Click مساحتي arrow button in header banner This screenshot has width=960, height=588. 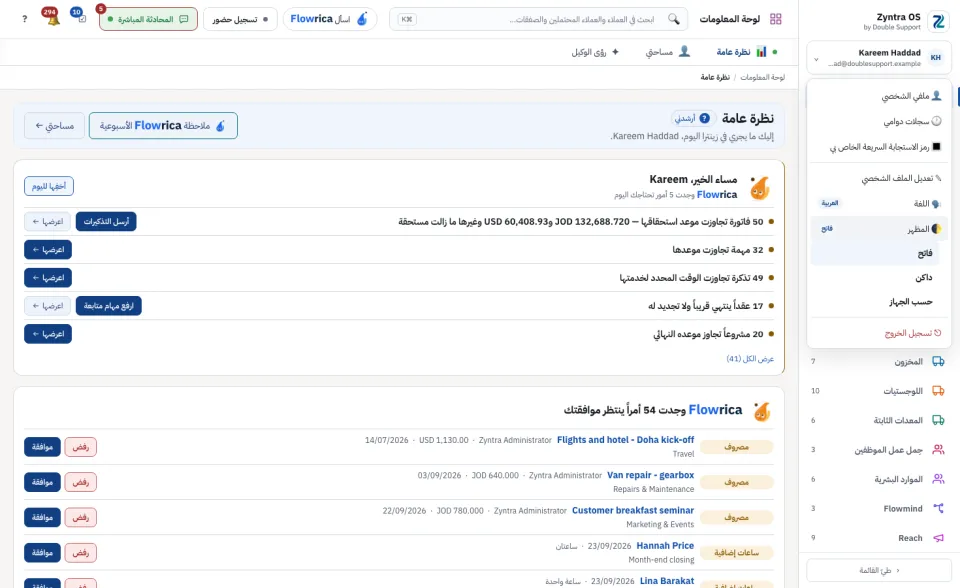point(54,126)
